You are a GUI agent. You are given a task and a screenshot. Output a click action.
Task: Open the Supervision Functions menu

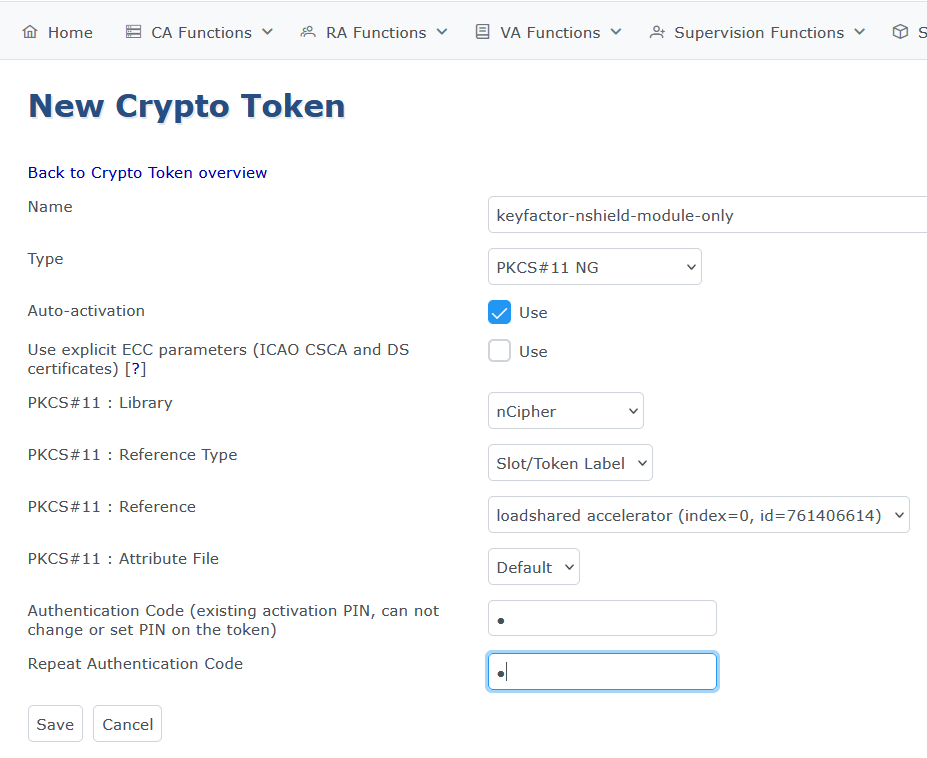click(757, 31)
